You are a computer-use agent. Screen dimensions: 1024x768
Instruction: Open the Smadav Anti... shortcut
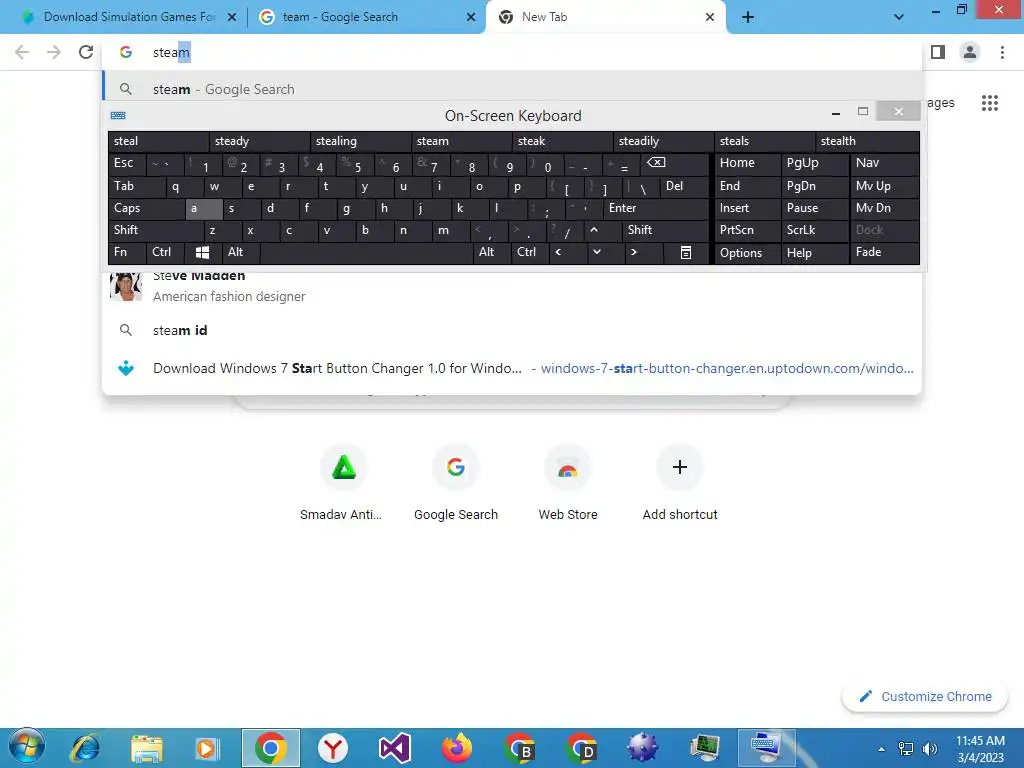tap(344, 483)
